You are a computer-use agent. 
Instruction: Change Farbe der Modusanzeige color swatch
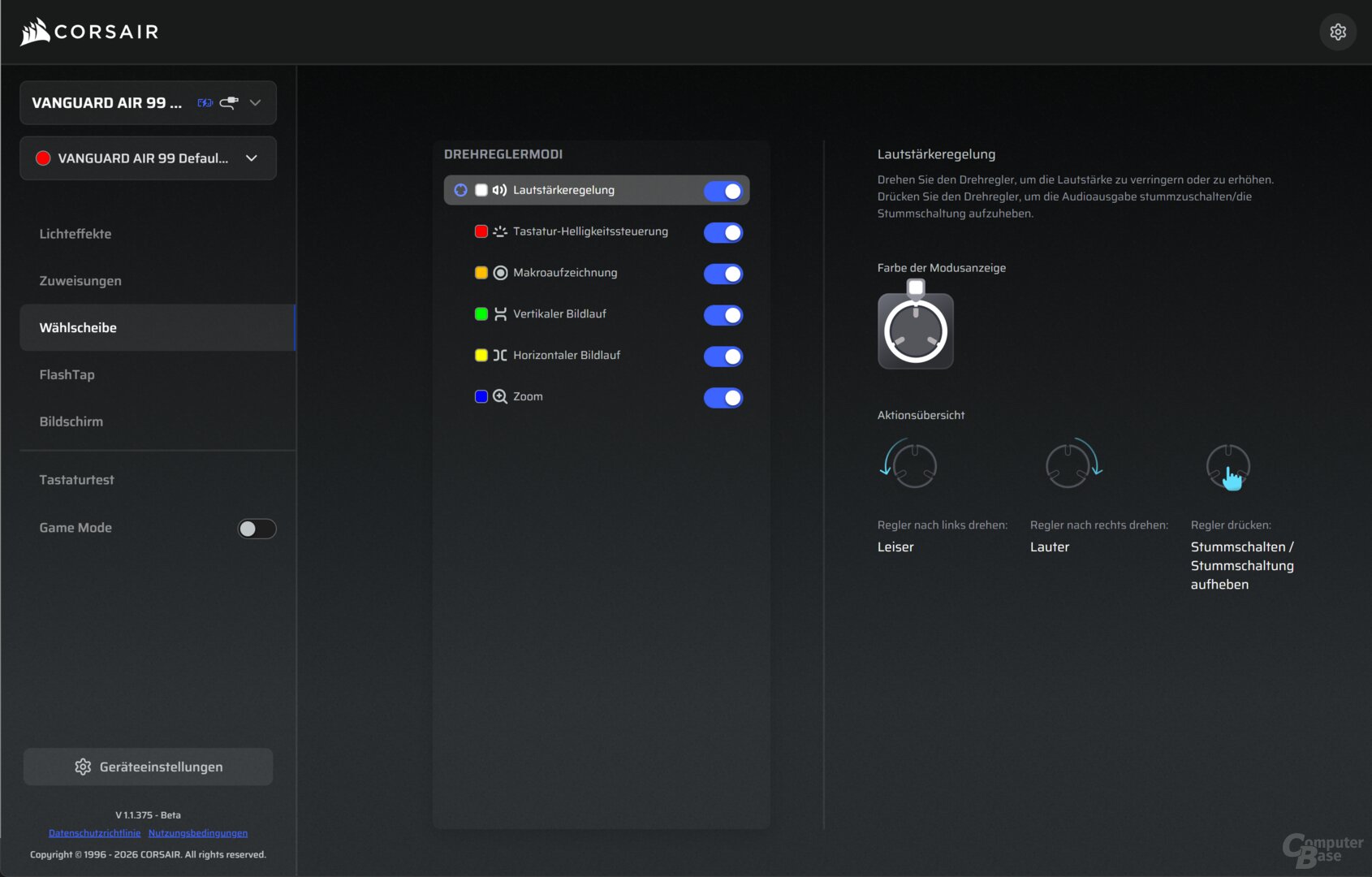(x=916, y=286)
